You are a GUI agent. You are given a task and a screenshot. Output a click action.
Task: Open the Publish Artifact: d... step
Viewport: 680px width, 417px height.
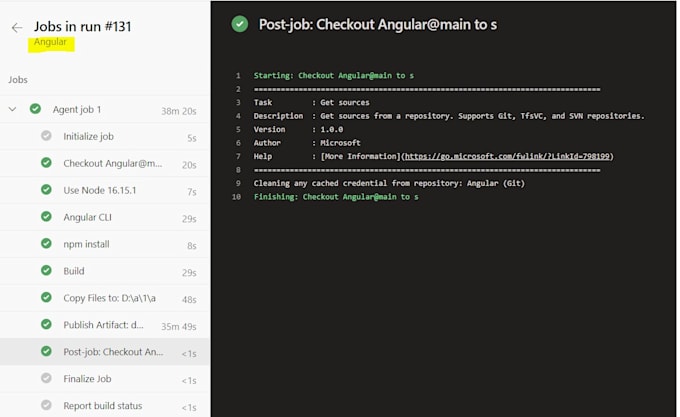tap(105, 325)
